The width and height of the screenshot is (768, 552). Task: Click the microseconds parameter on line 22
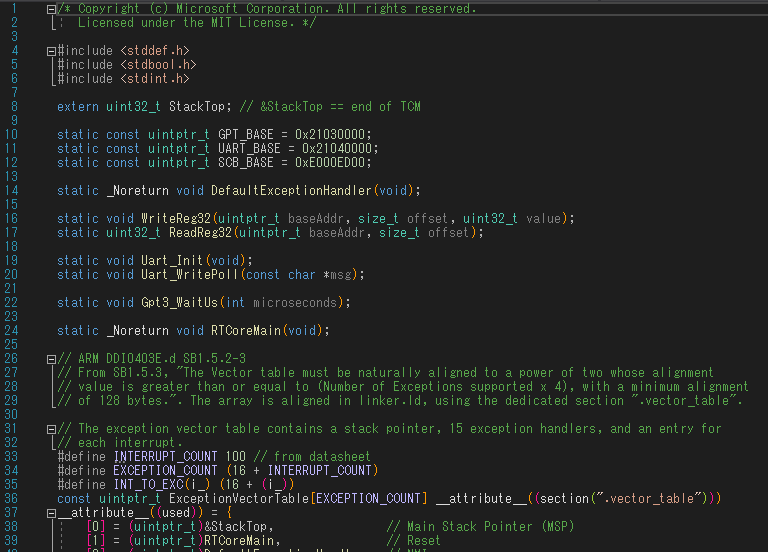[295, 303]
